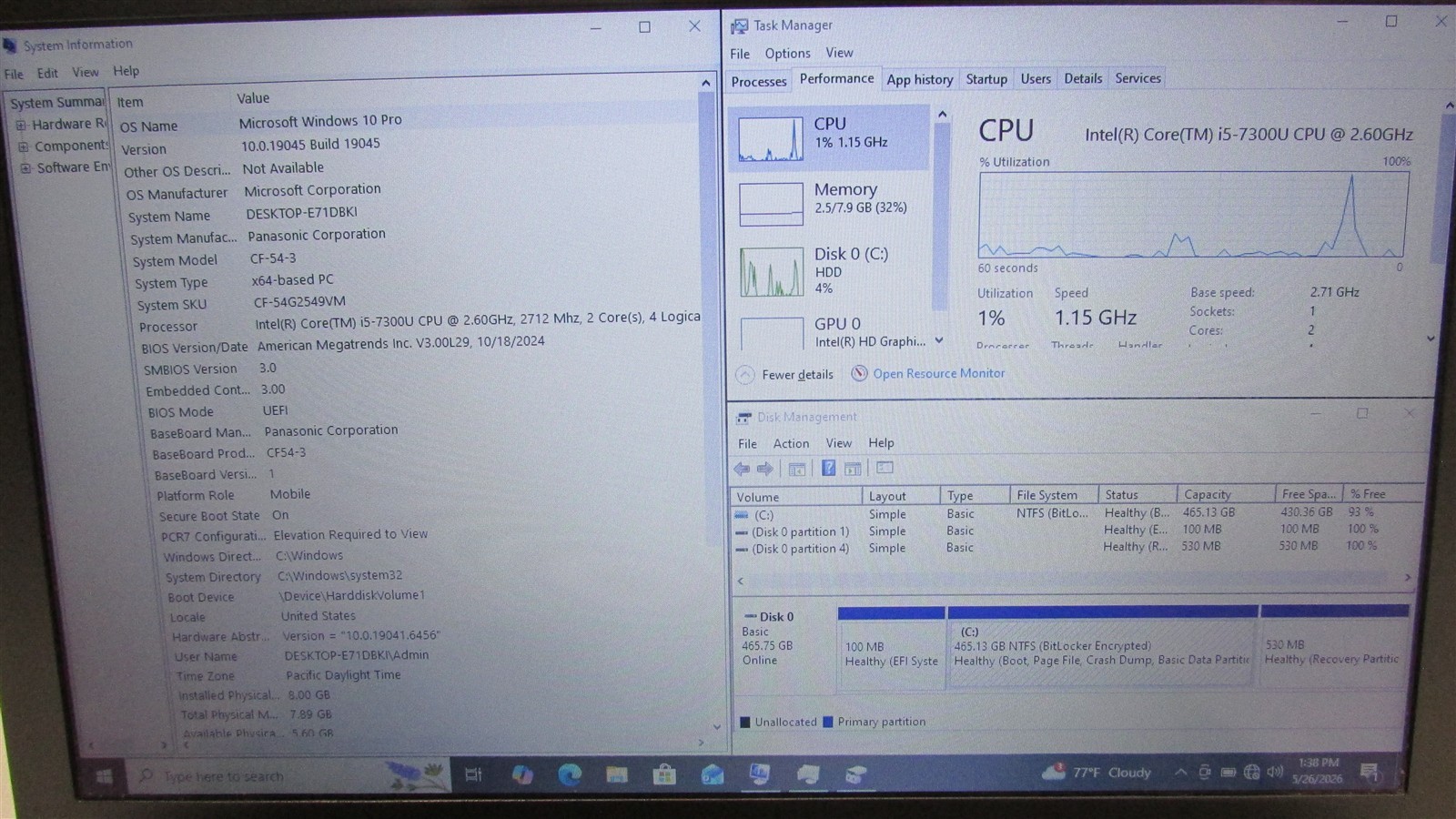Sort by the Volume column header
1456x819 pixels.
click(x=796, y=497)
